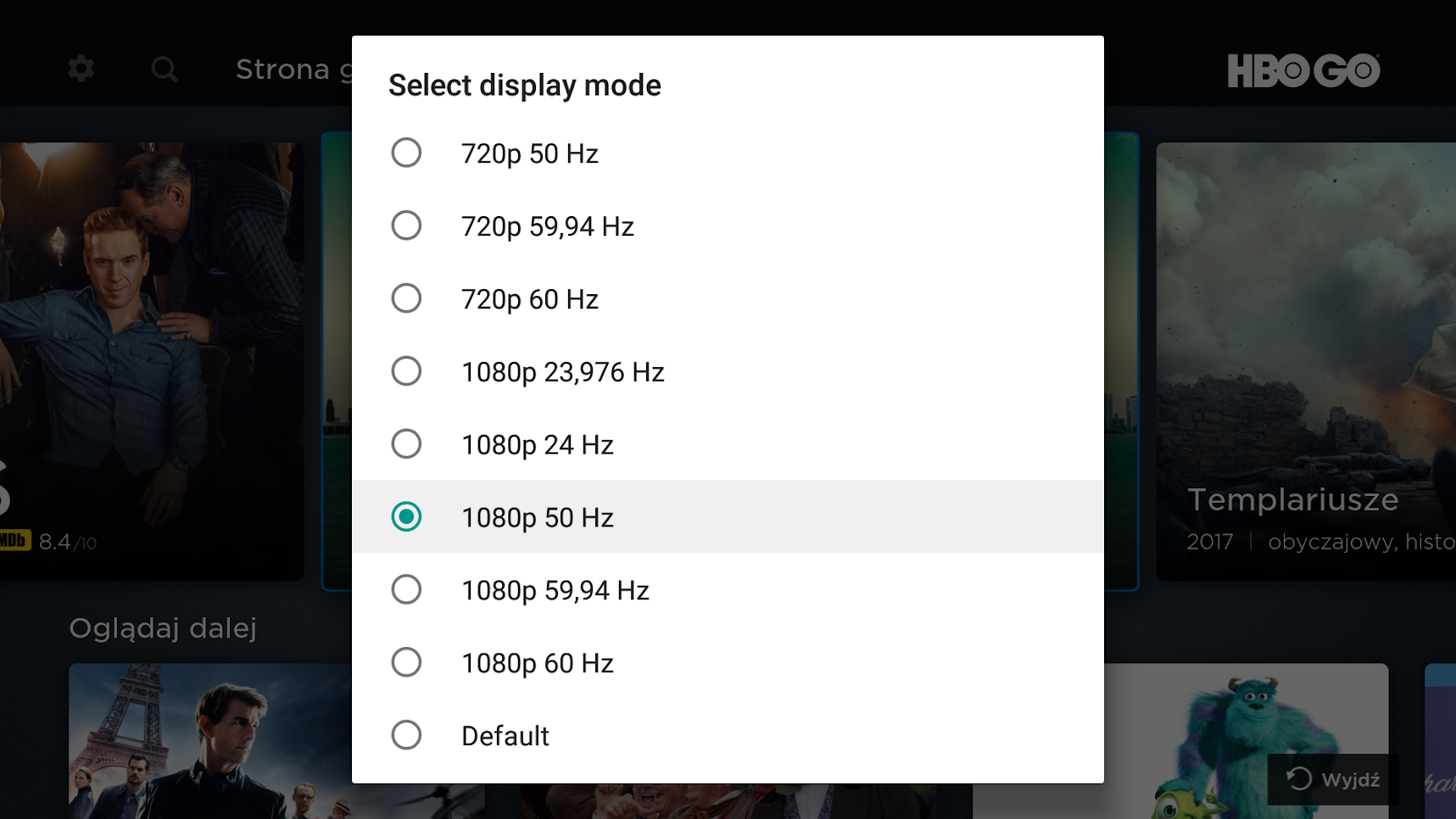
Task: Choose 1080p 24 Hz display mode
Action: pyautogui.click(x=728, y=445)
